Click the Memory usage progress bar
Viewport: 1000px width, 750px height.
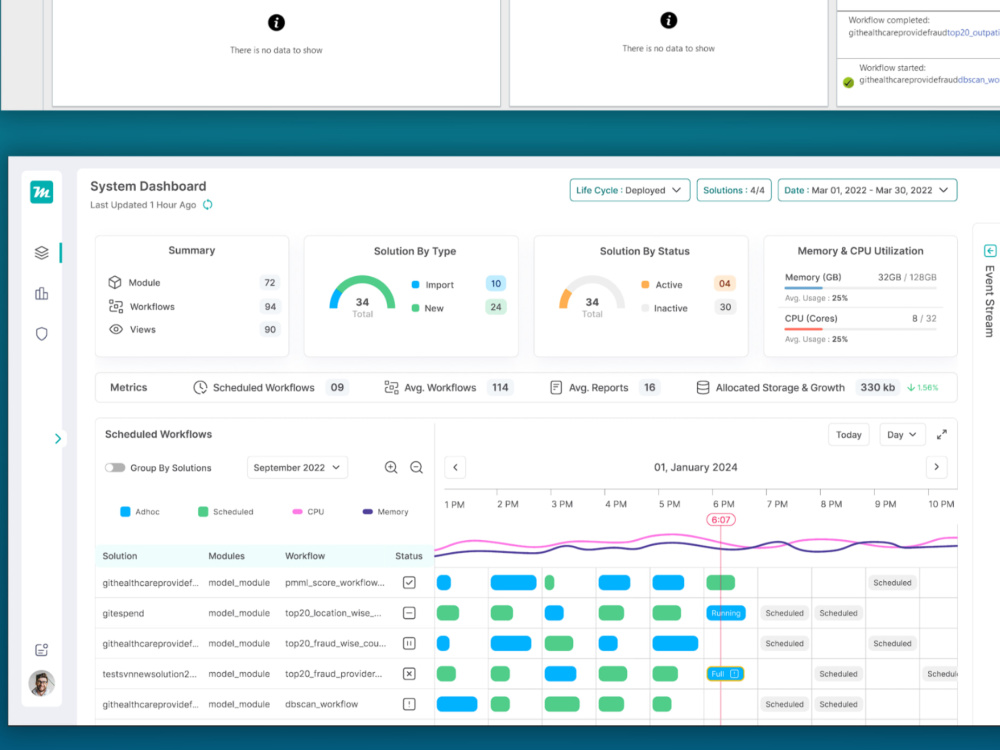pyautogui.click(x=860, y=288)
